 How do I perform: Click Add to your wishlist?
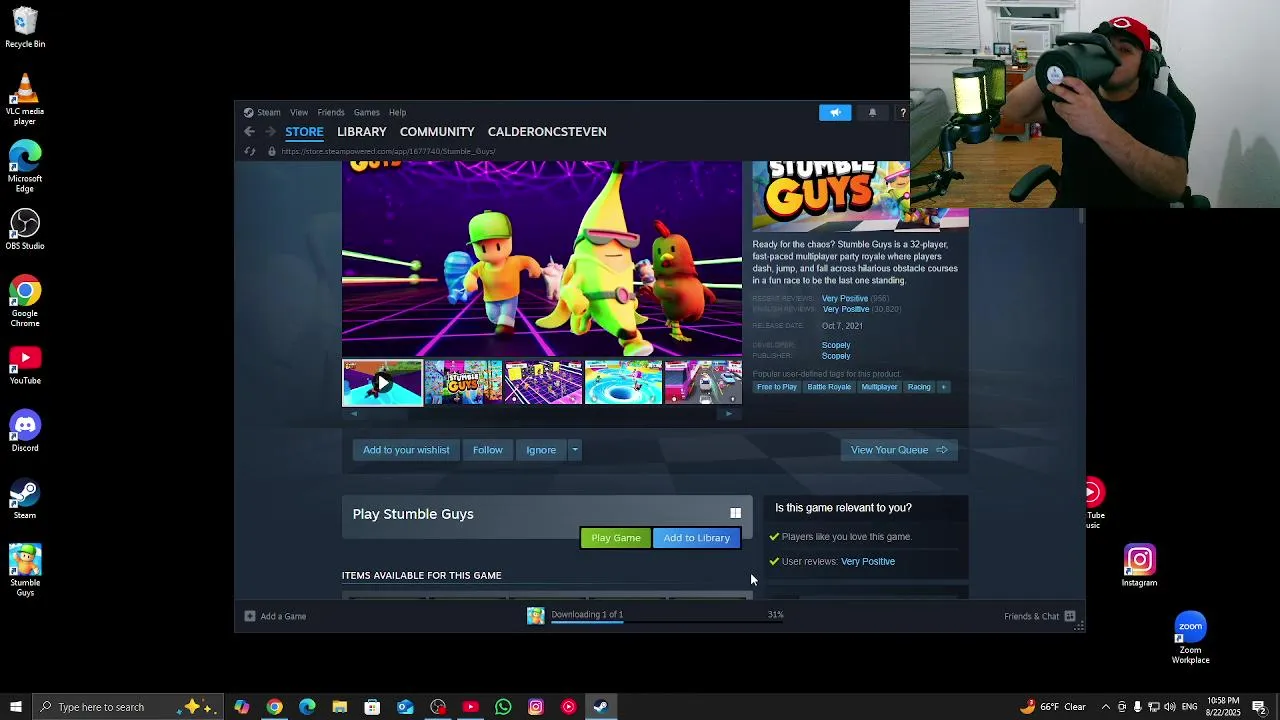[x=406, y=450]
